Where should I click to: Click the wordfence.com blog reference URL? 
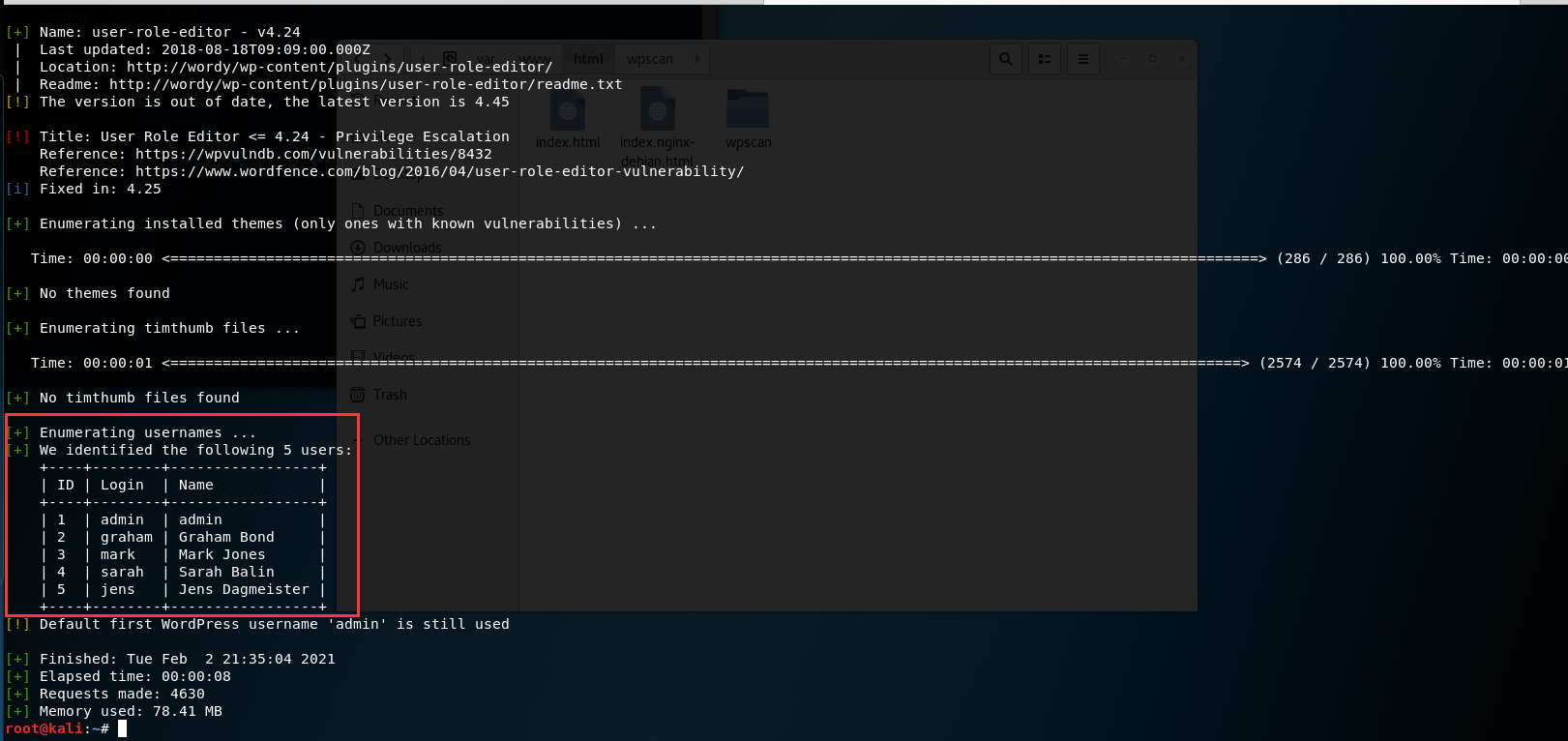coord(440,171)
